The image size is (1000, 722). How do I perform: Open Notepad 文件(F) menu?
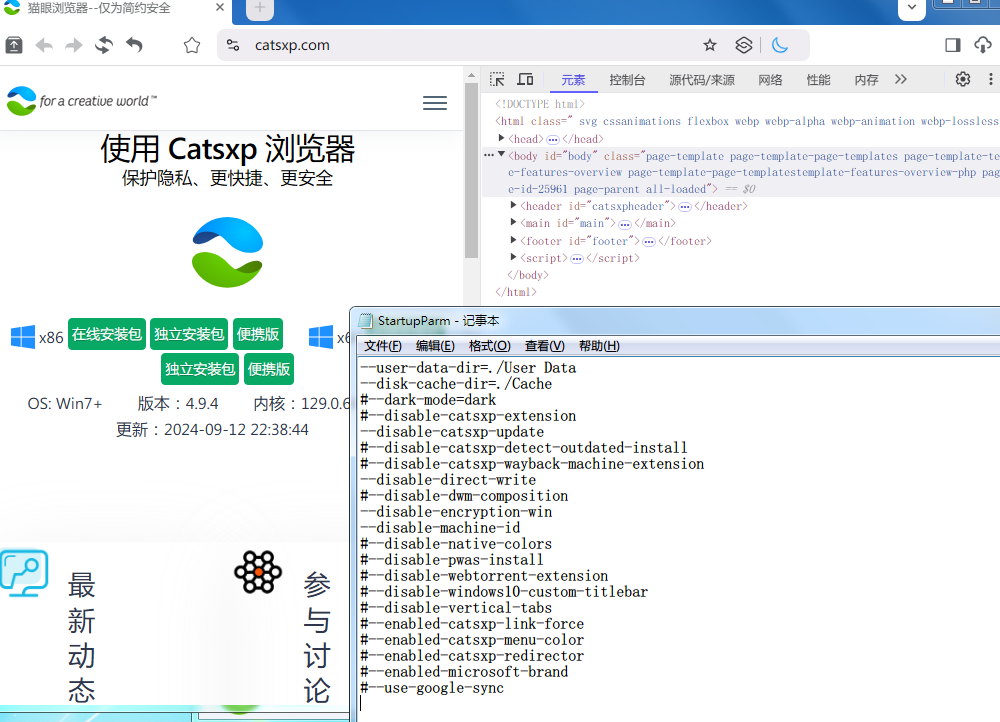click(383, 346)
